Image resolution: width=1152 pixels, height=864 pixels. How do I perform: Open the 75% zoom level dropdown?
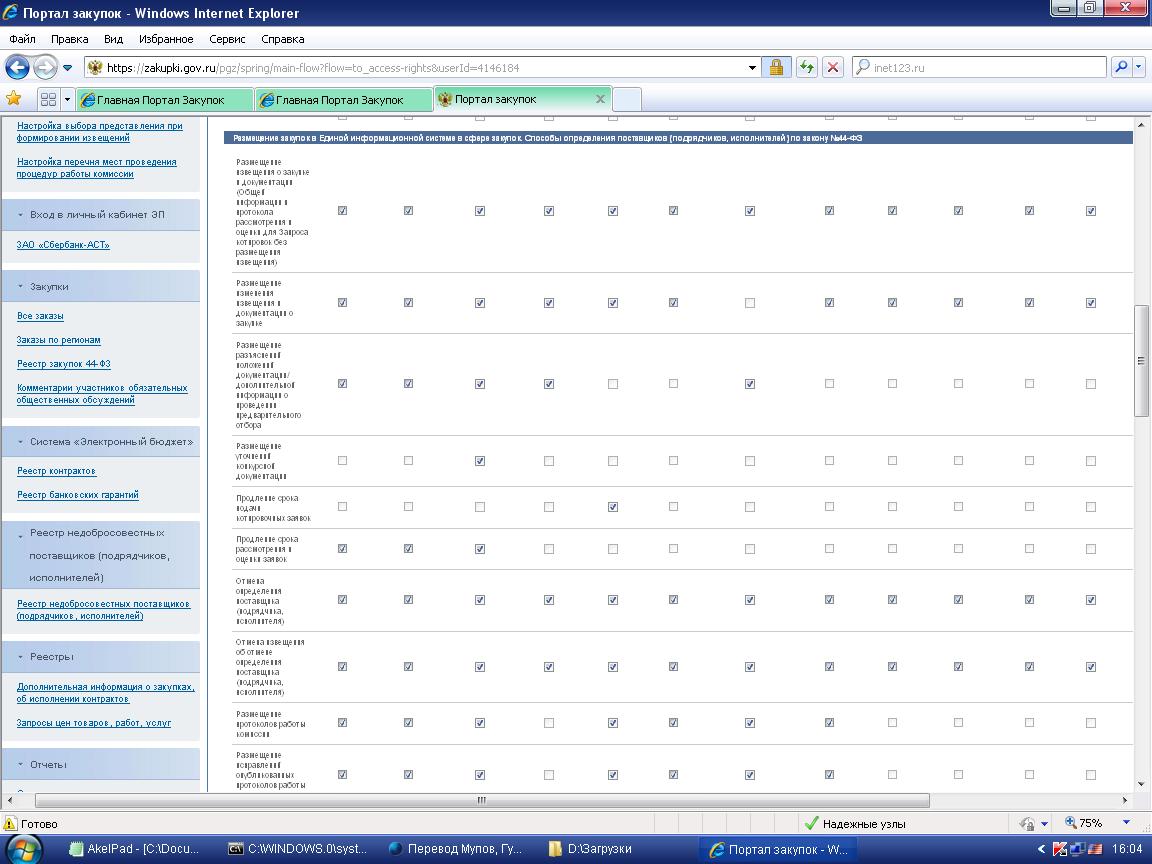pos(1126,823)
